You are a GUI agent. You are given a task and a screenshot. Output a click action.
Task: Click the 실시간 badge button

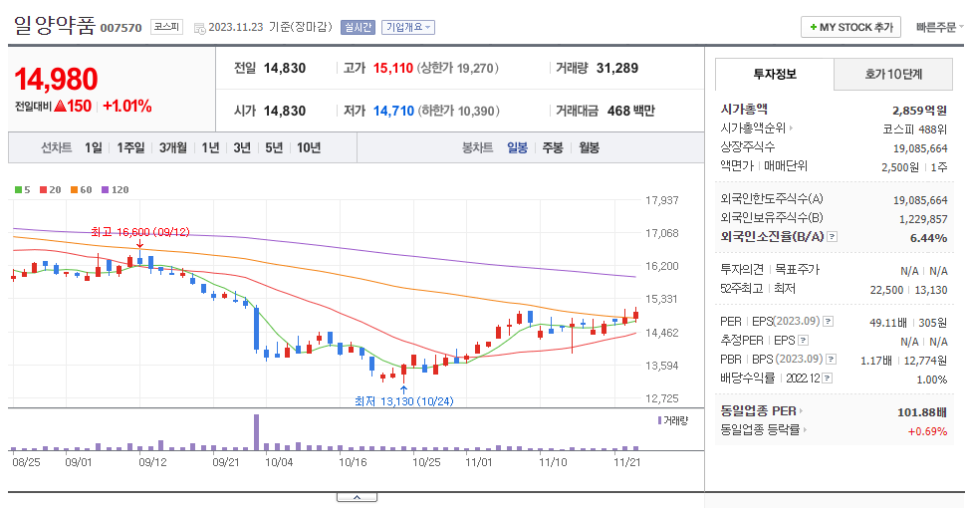(x=357, y=27)
